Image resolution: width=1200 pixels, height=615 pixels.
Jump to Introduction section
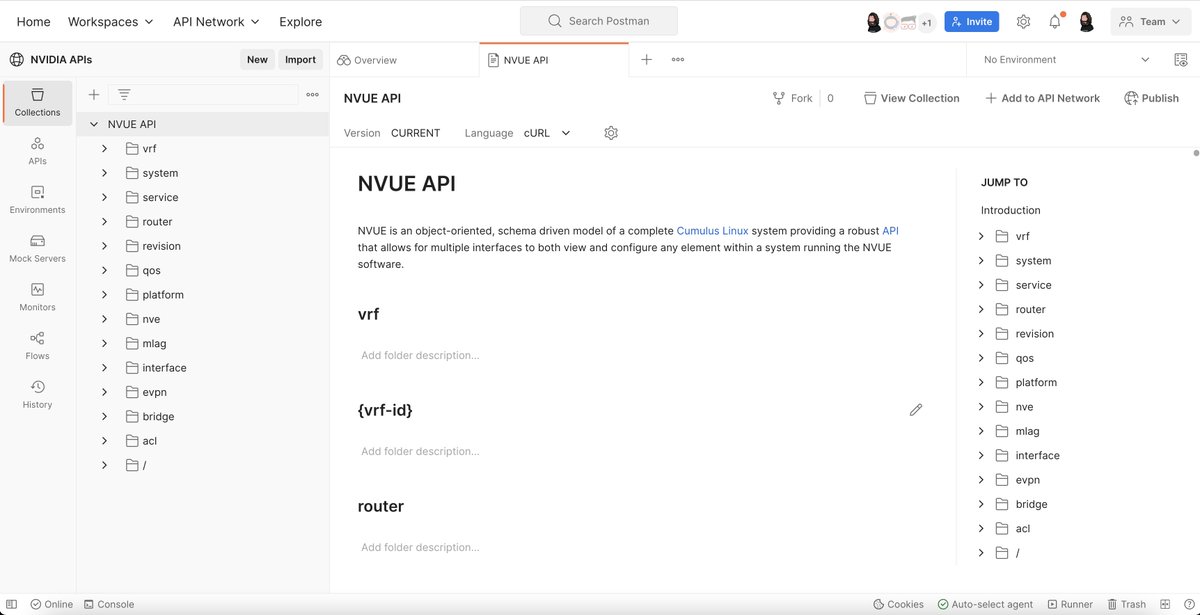(x=1011, y=210)
